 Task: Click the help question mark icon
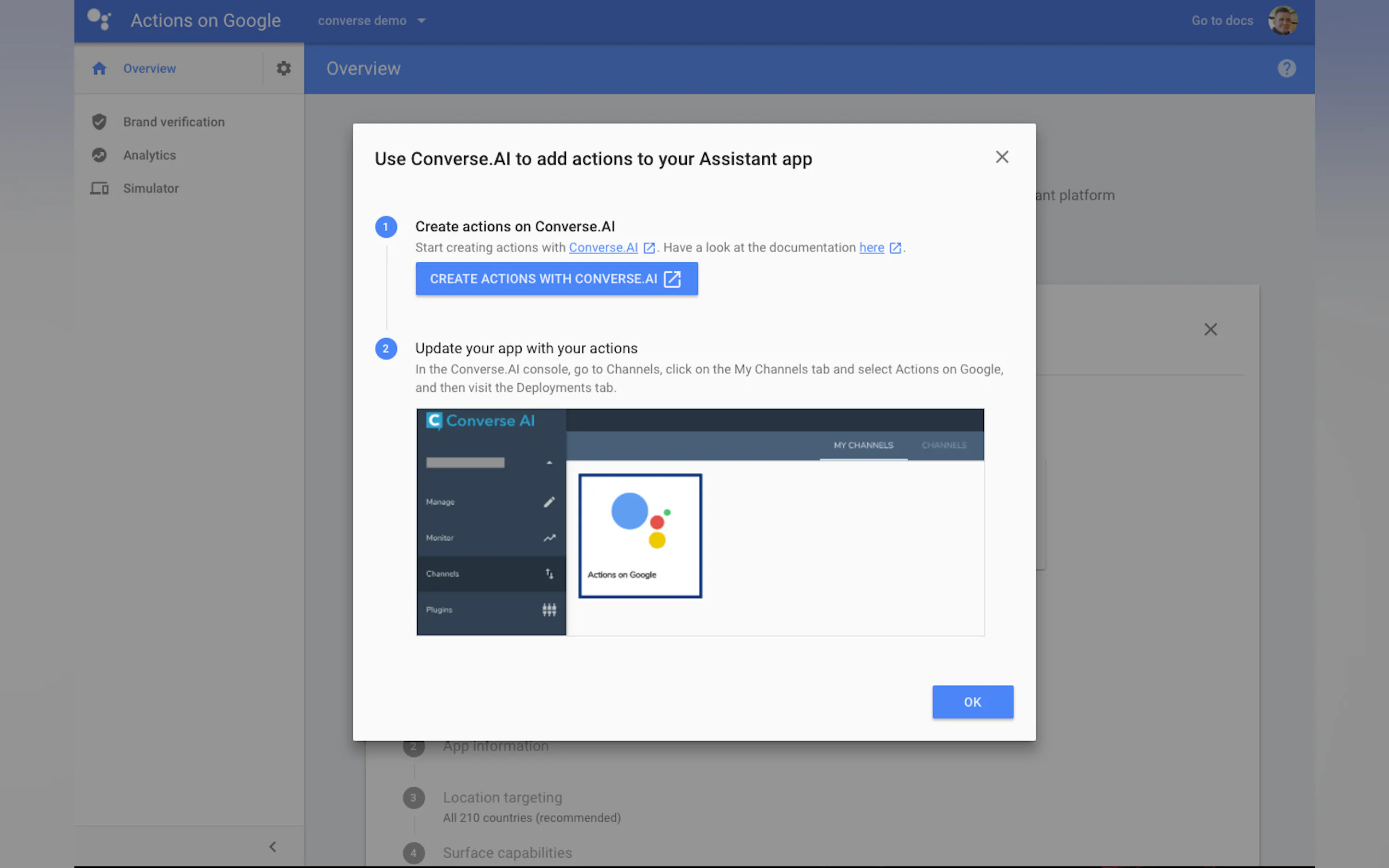click(1286, 68)
